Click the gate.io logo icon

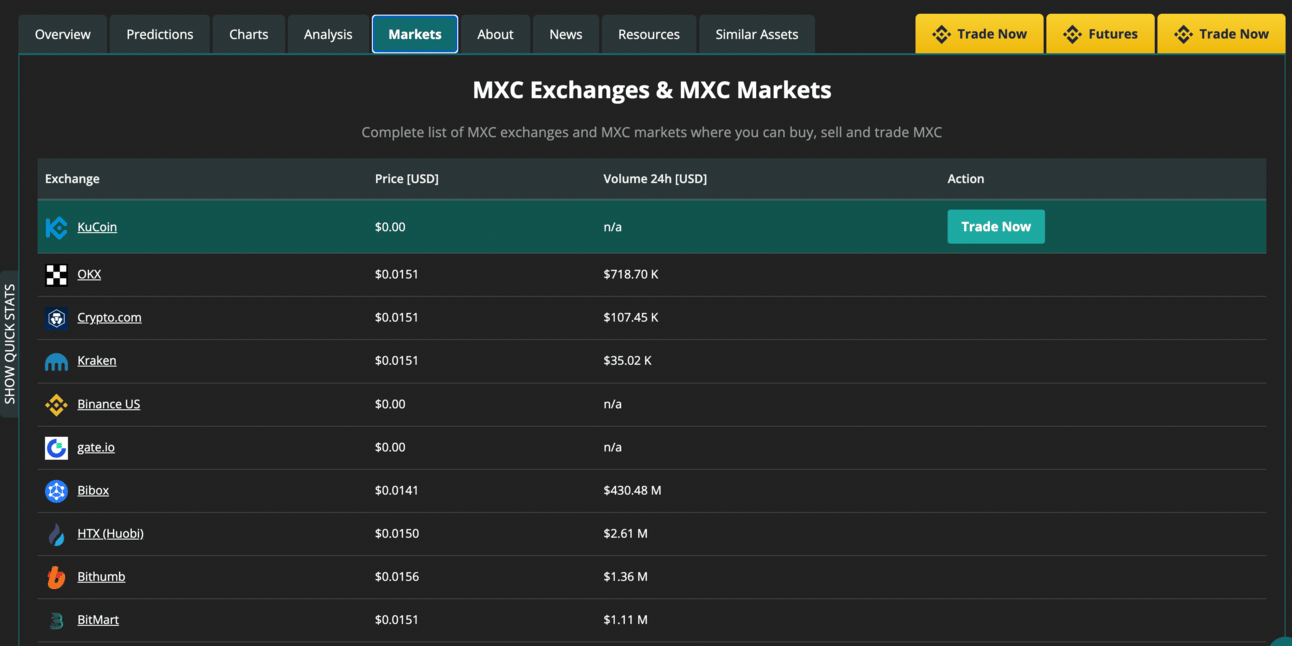pos(57,448)
